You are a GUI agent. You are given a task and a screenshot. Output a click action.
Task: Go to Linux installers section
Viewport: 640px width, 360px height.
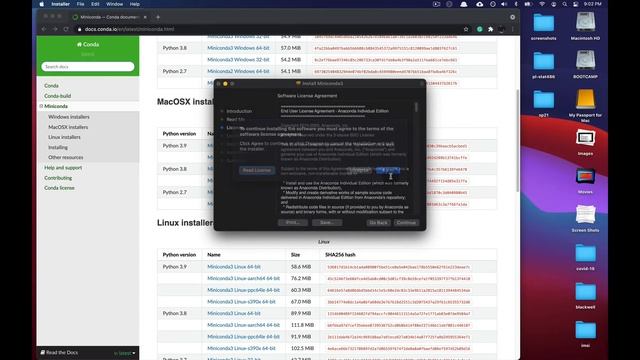(64, 137)
